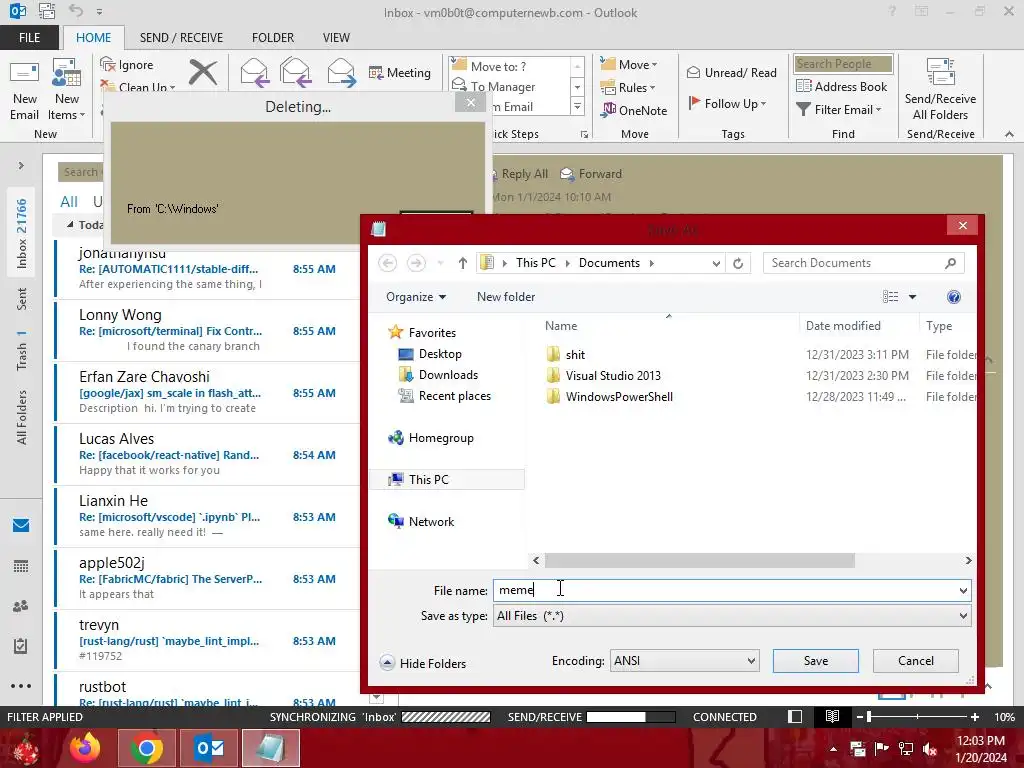This screenshot has height=768, width=1024.
Task: Click the Search People field
Action: click(x=843, y=63)
